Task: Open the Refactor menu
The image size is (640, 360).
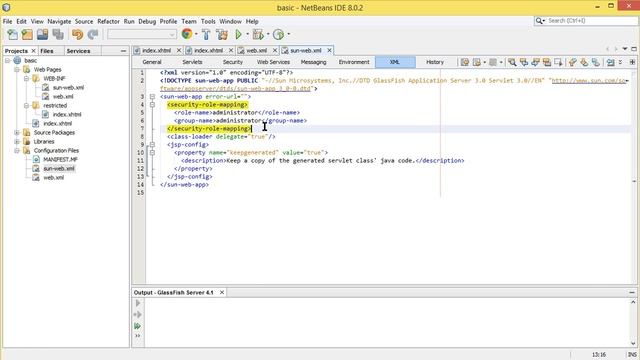Action: tap(108, 21)
